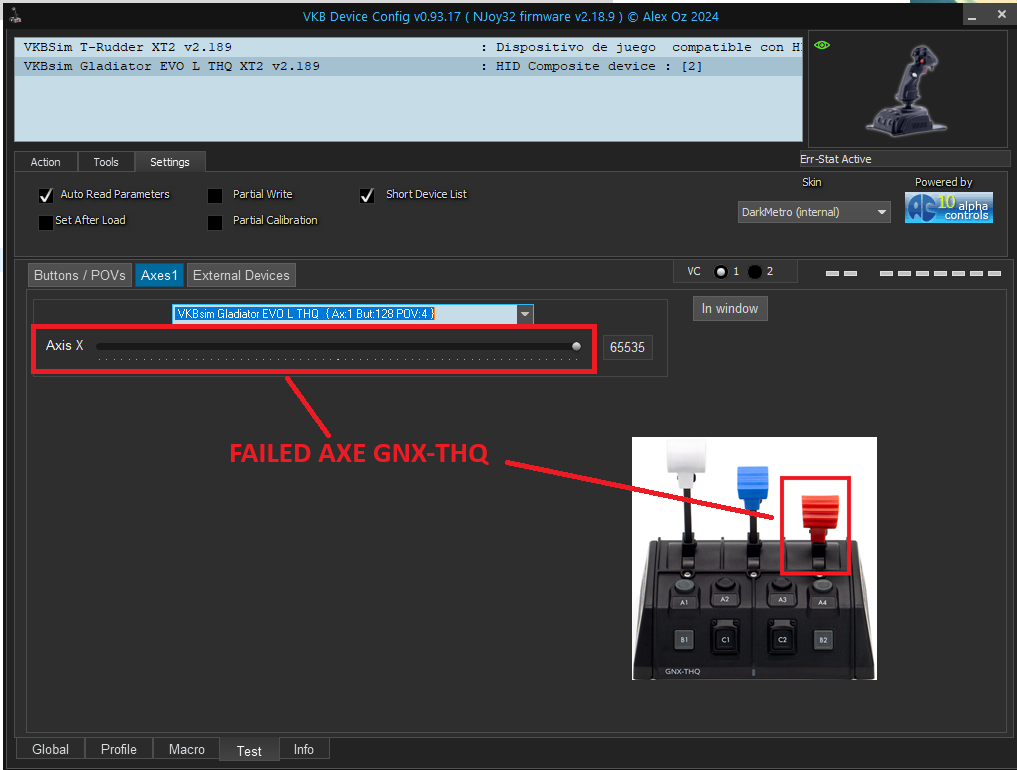This screenshot has width=1017, height=770.
Task: Click the alpha controls logo
Action: [x=948, y=208]
